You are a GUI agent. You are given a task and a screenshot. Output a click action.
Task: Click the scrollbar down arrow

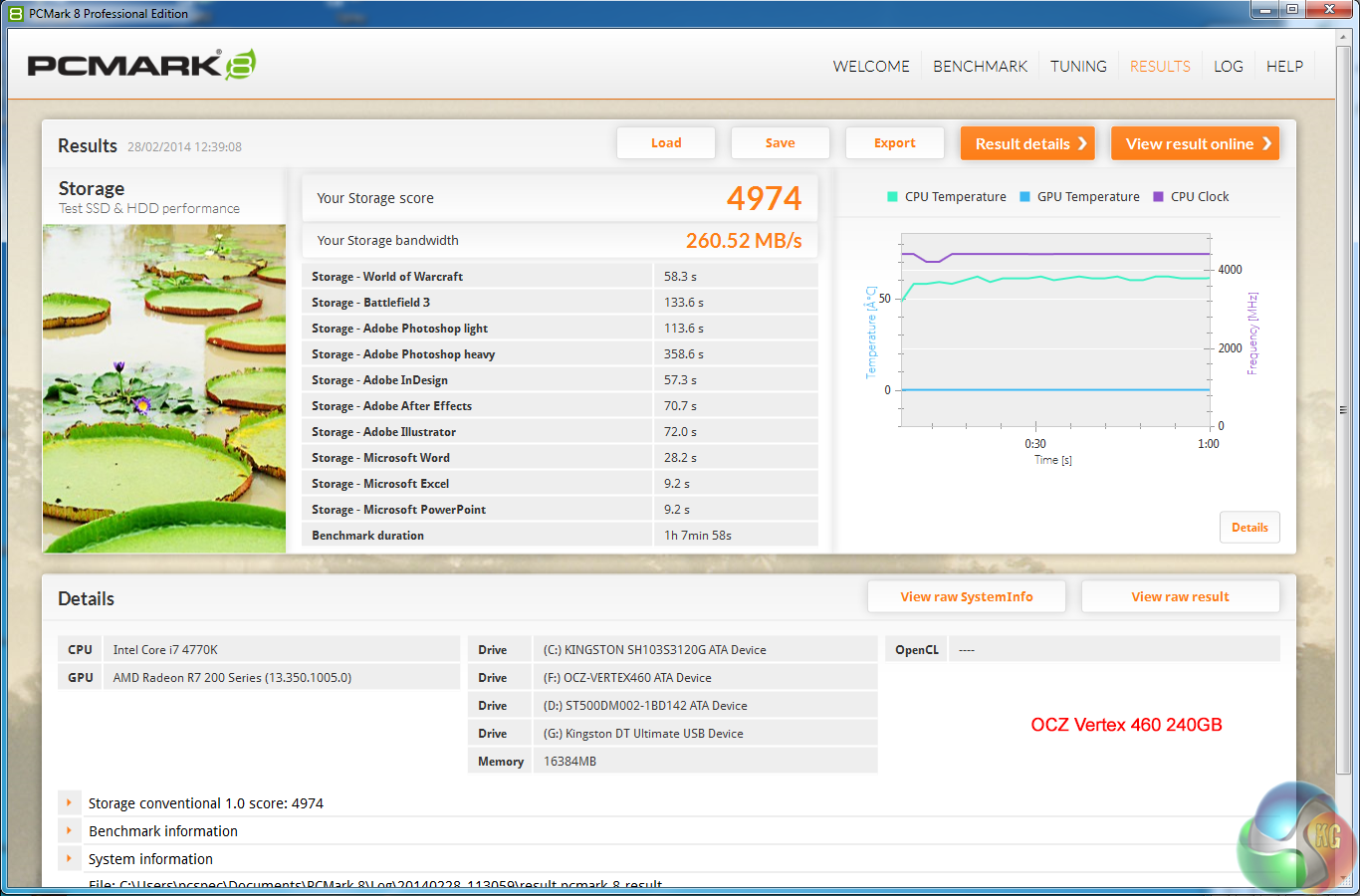coord(1343,880)
